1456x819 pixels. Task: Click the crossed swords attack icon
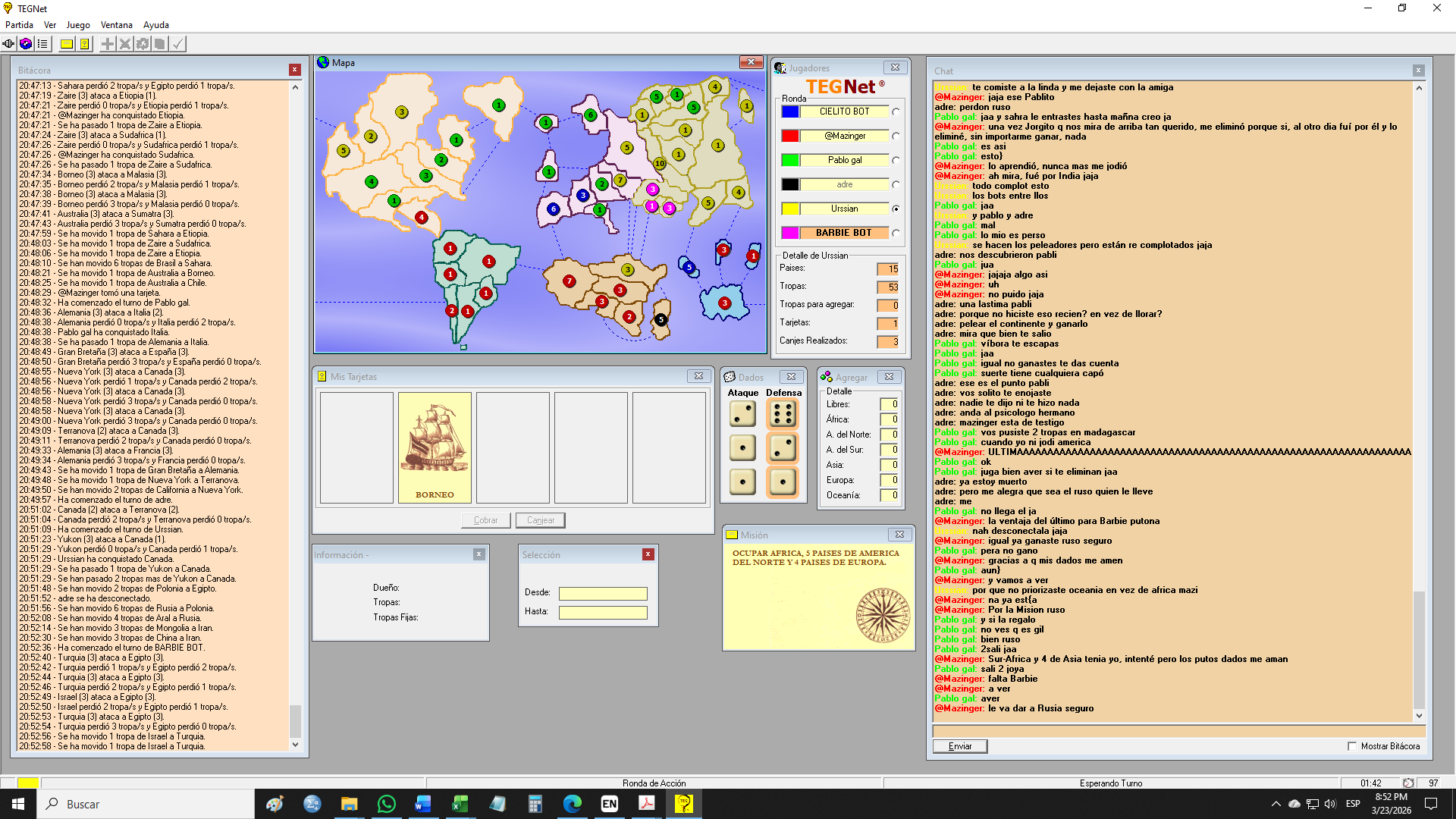click(x=125, y=44)
